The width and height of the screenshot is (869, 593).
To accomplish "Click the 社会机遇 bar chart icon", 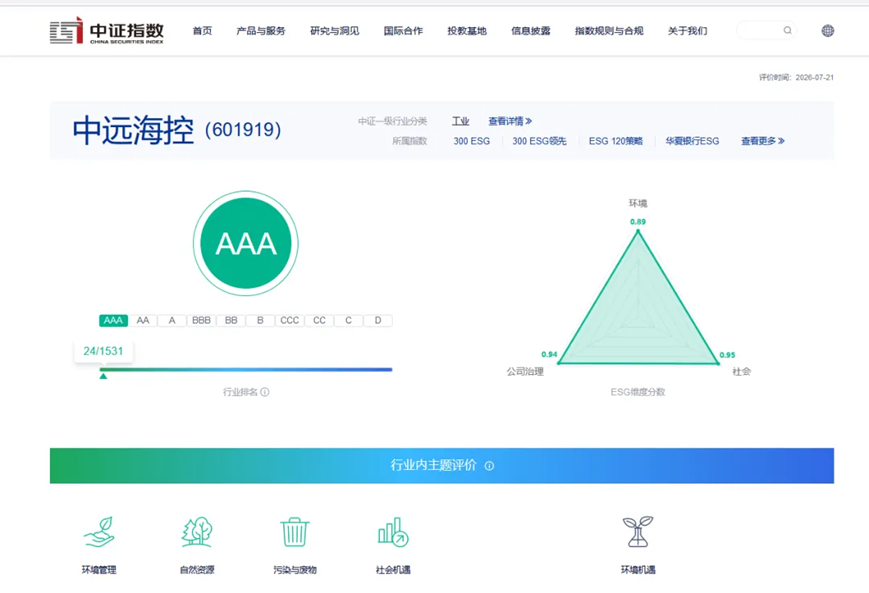I will (393, 532).
